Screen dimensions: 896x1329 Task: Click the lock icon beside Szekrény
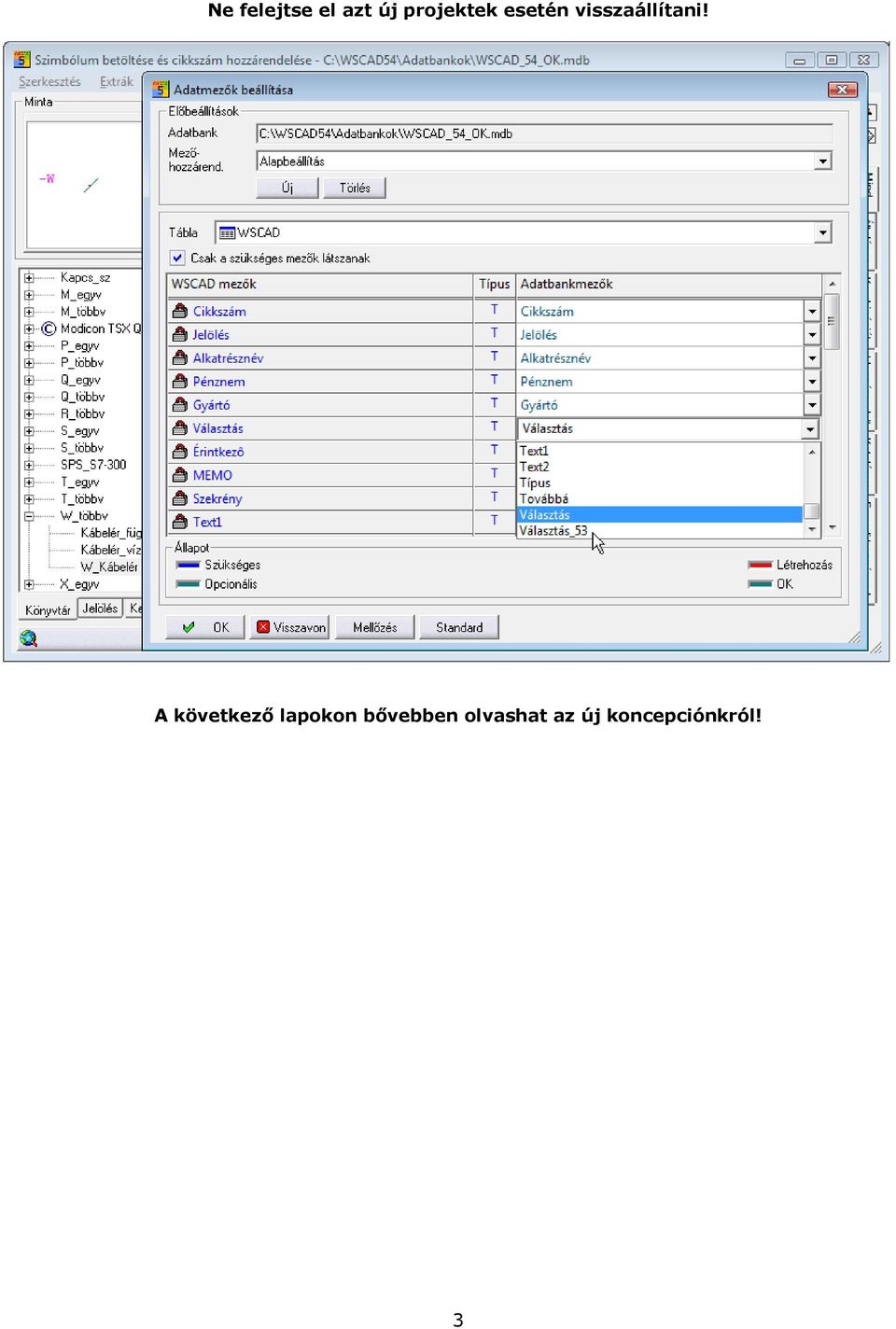coord(180,497)
